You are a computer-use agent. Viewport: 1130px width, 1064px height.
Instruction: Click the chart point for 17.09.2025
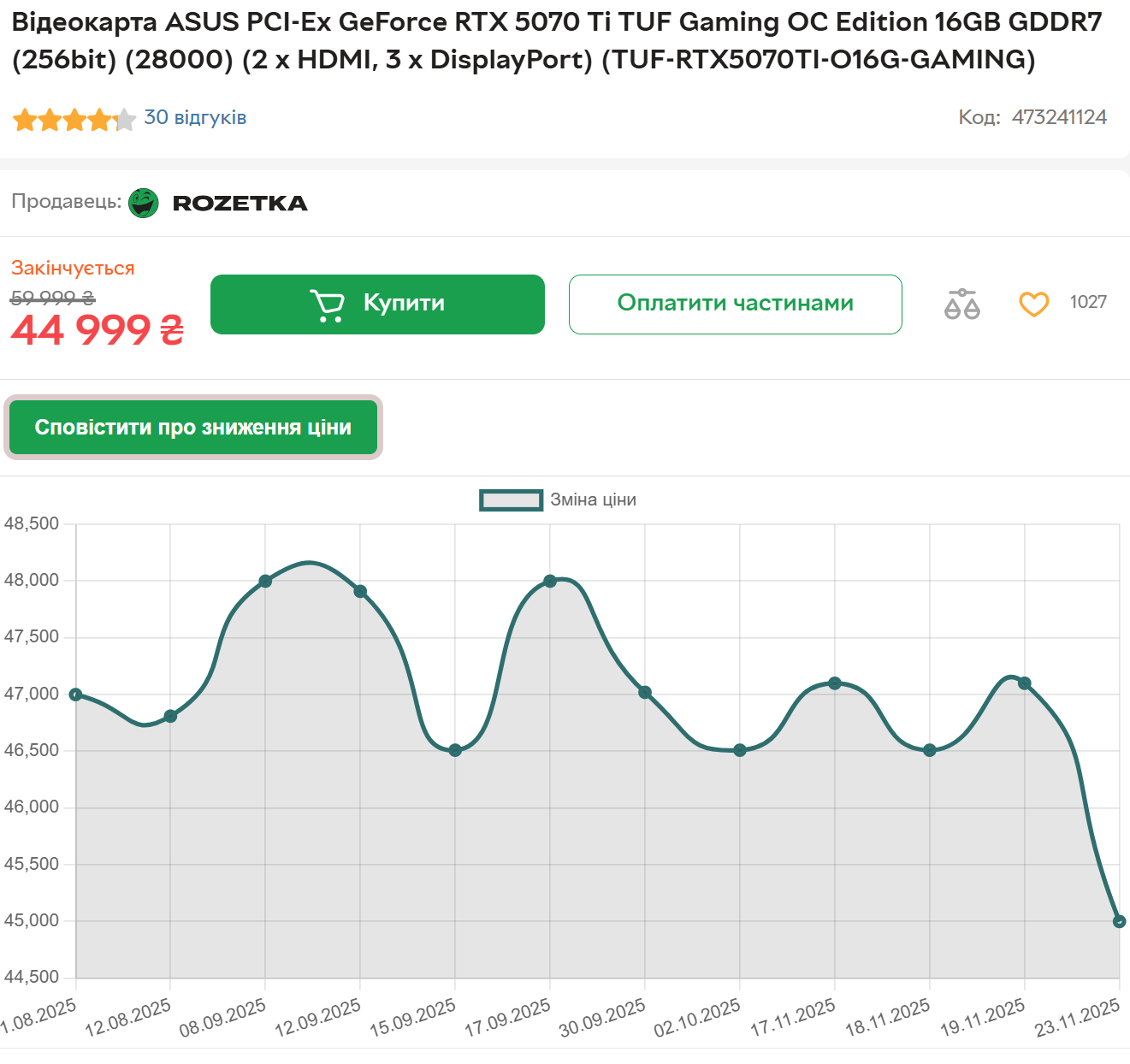coord(550,581)
